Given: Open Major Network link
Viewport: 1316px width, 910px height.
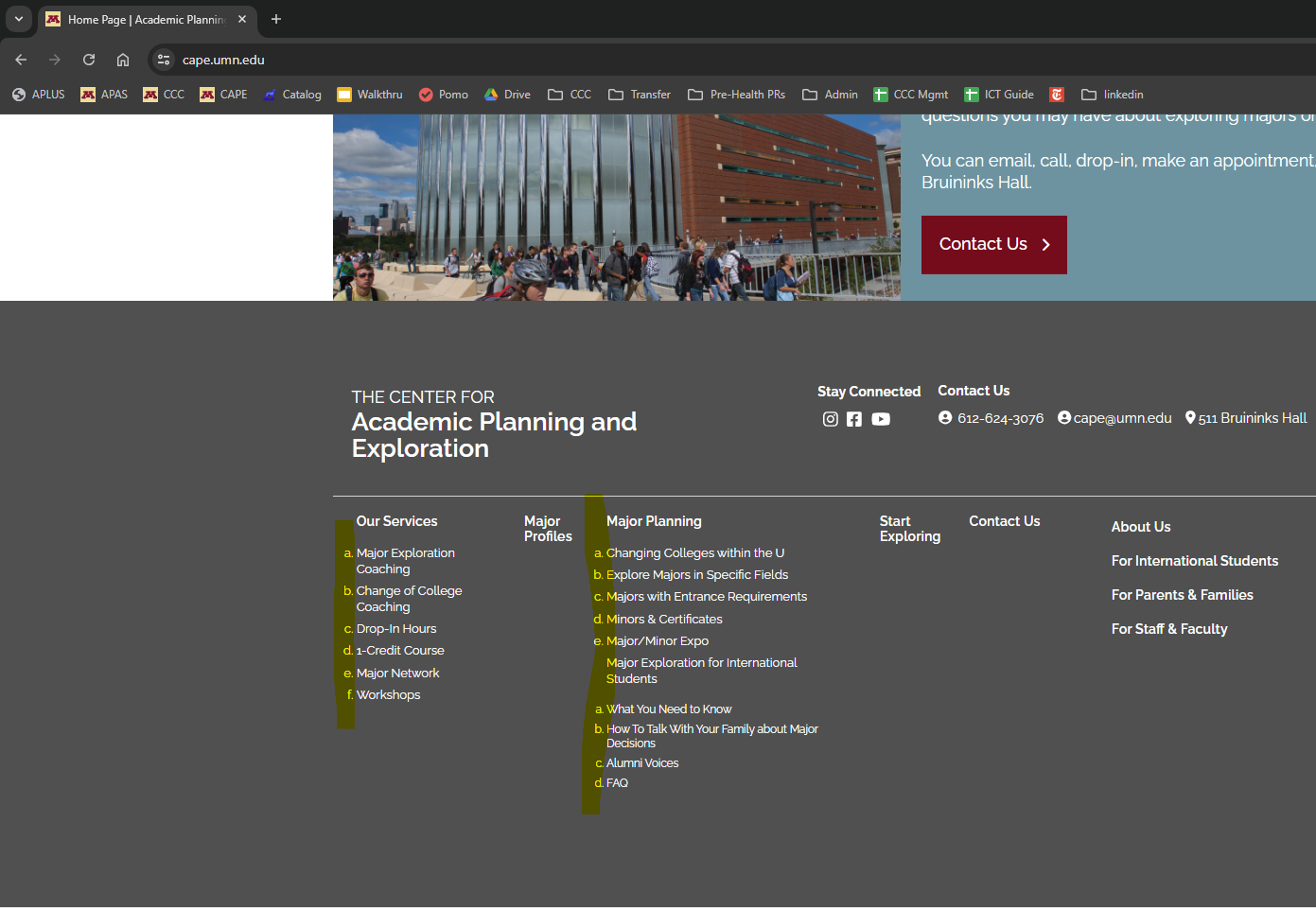Looking at the screenshot, I should (x=397, y=673).
